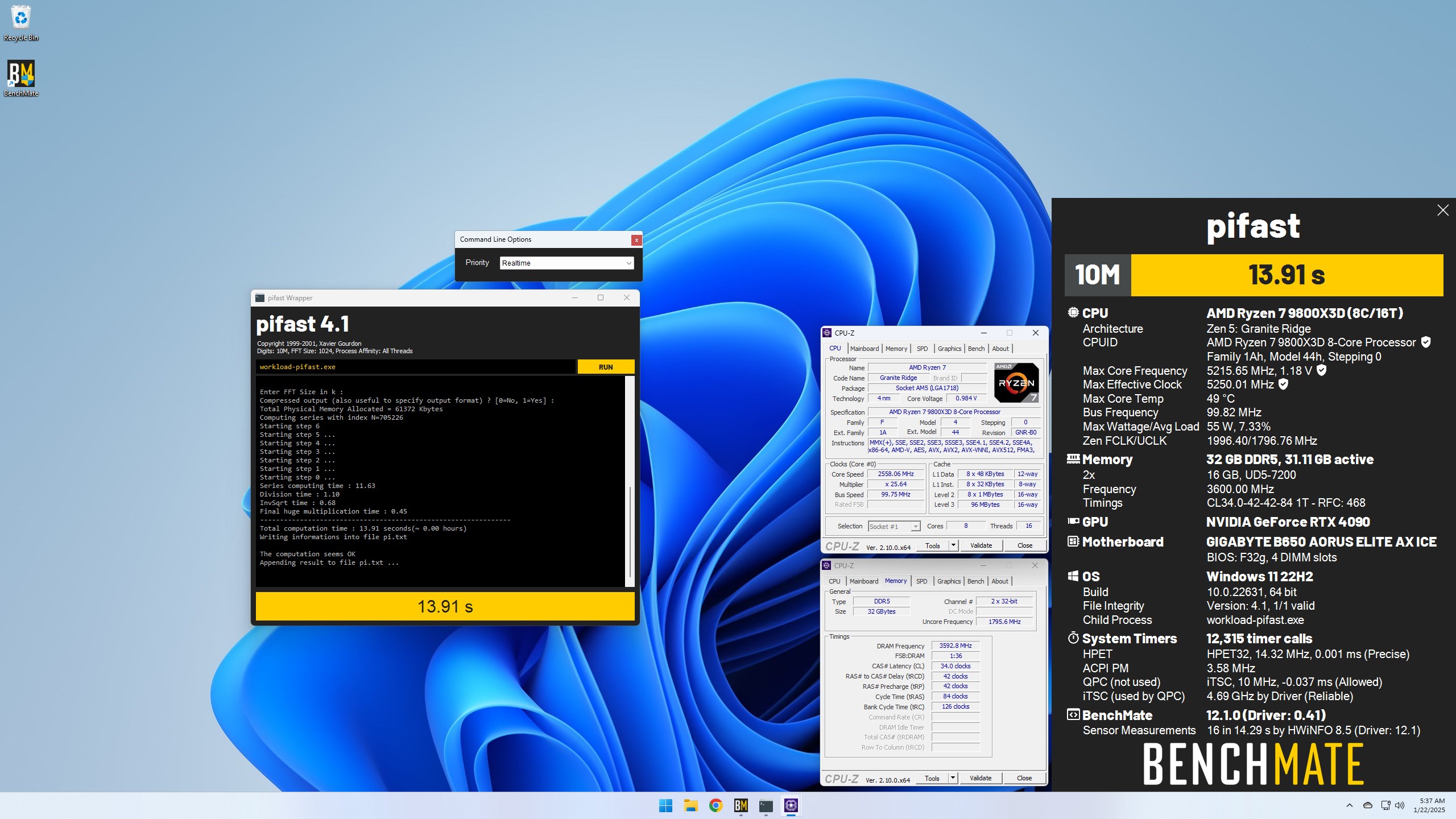Screen dimensions: 1456x819
Task: Click the BenchMate section icon in panel
Action: 1073,715
